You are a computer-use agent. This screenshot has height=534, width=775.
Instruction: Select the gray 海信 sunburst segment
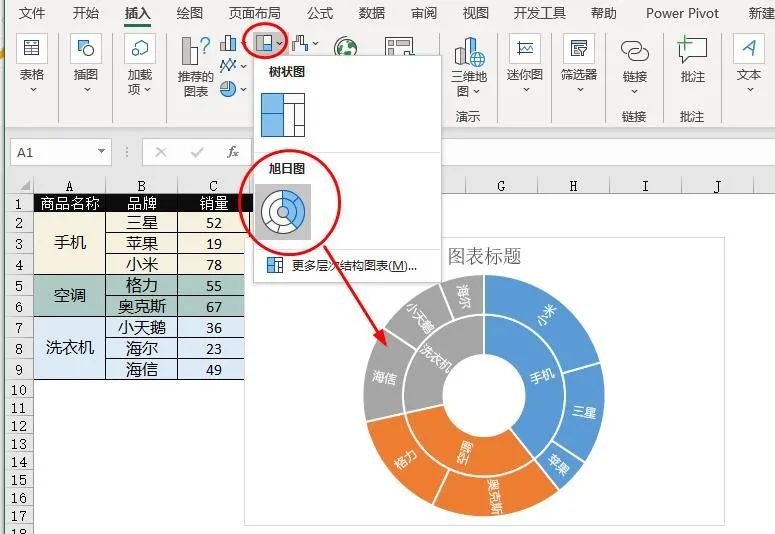[x=387, y=378]
